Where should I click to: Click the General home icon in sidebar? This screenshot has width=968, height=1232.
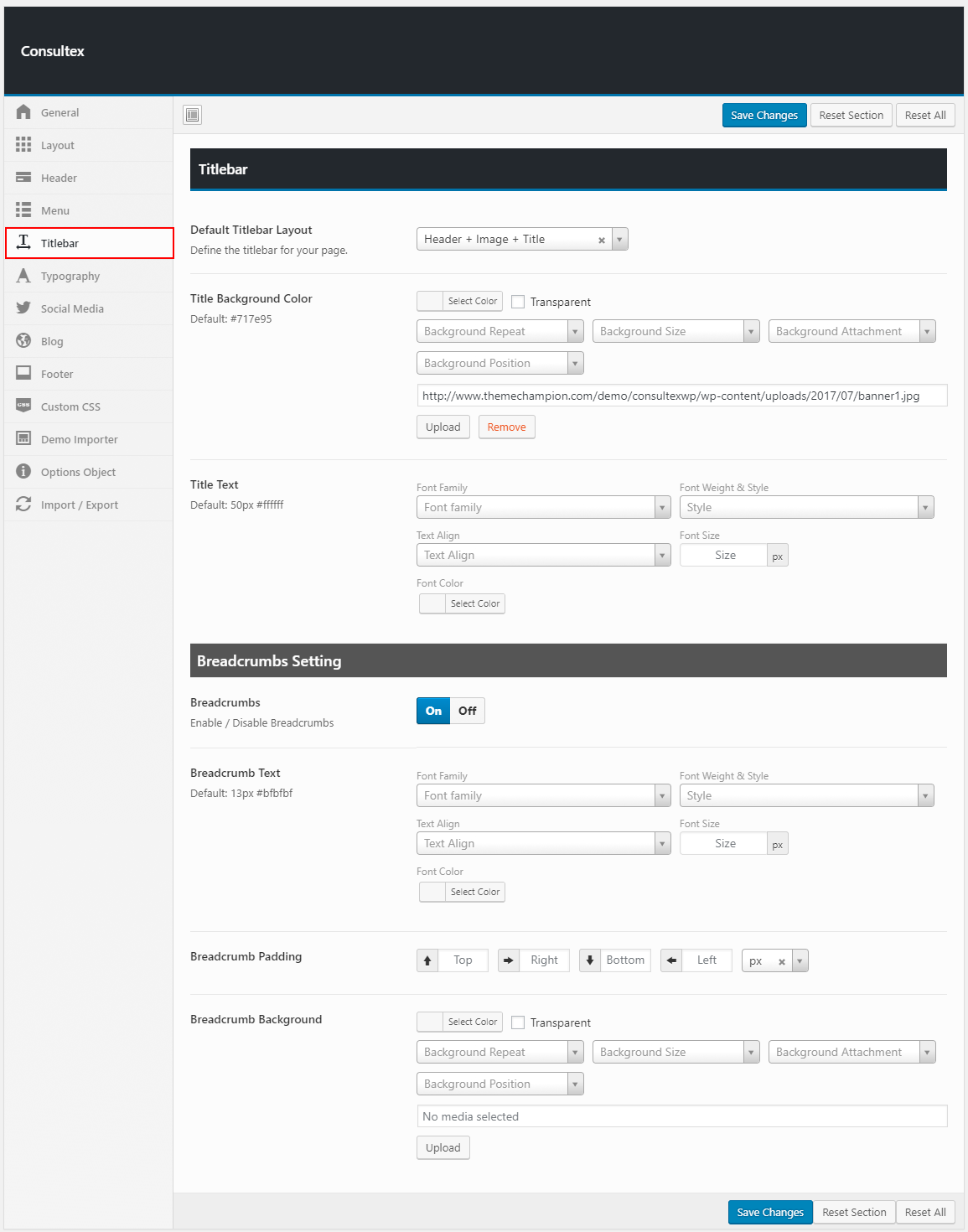point(23,112)
